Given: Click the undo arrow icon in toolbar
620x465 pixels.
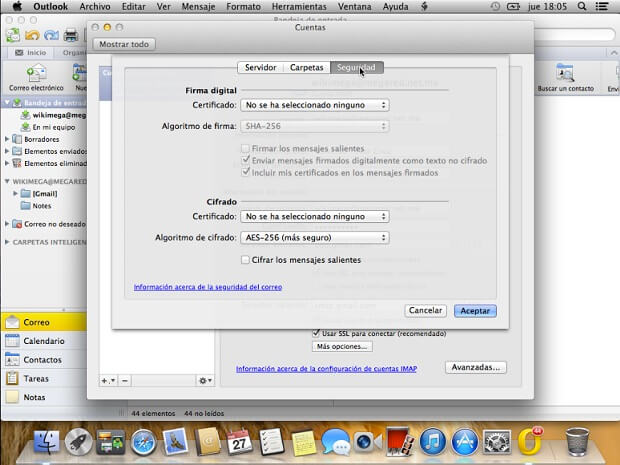Looking at the screenshot, I should pyautogui.click(x=32, y=36).
